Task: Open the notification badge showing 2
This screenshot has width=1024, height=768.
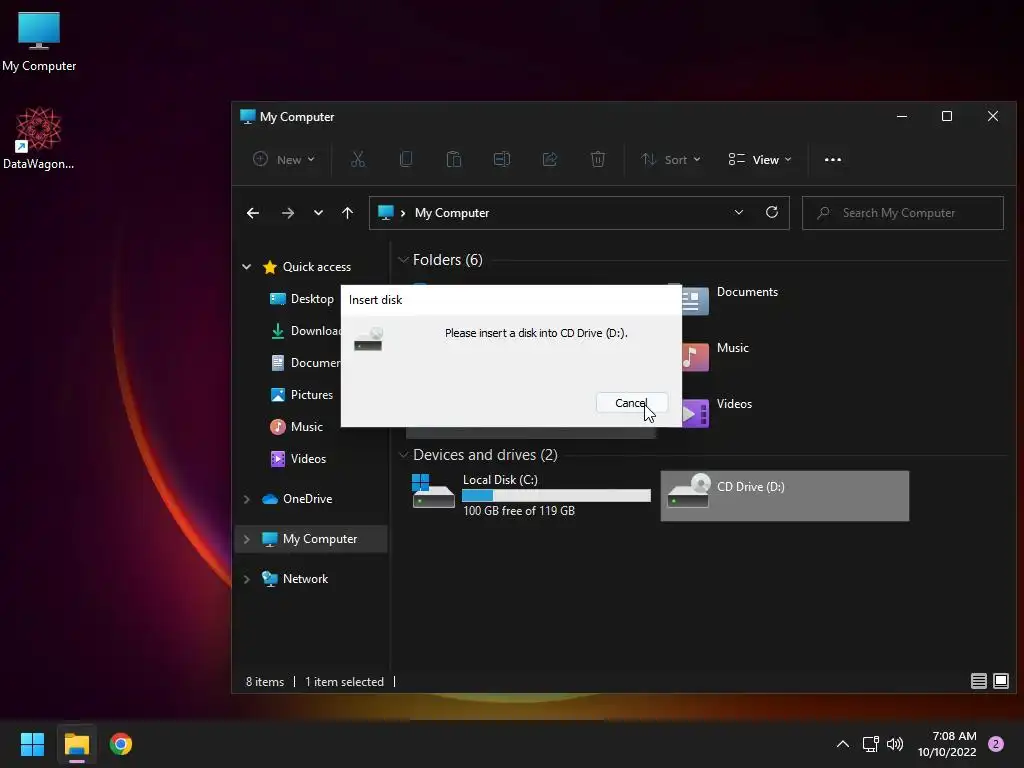Action: tap(996, 744)
